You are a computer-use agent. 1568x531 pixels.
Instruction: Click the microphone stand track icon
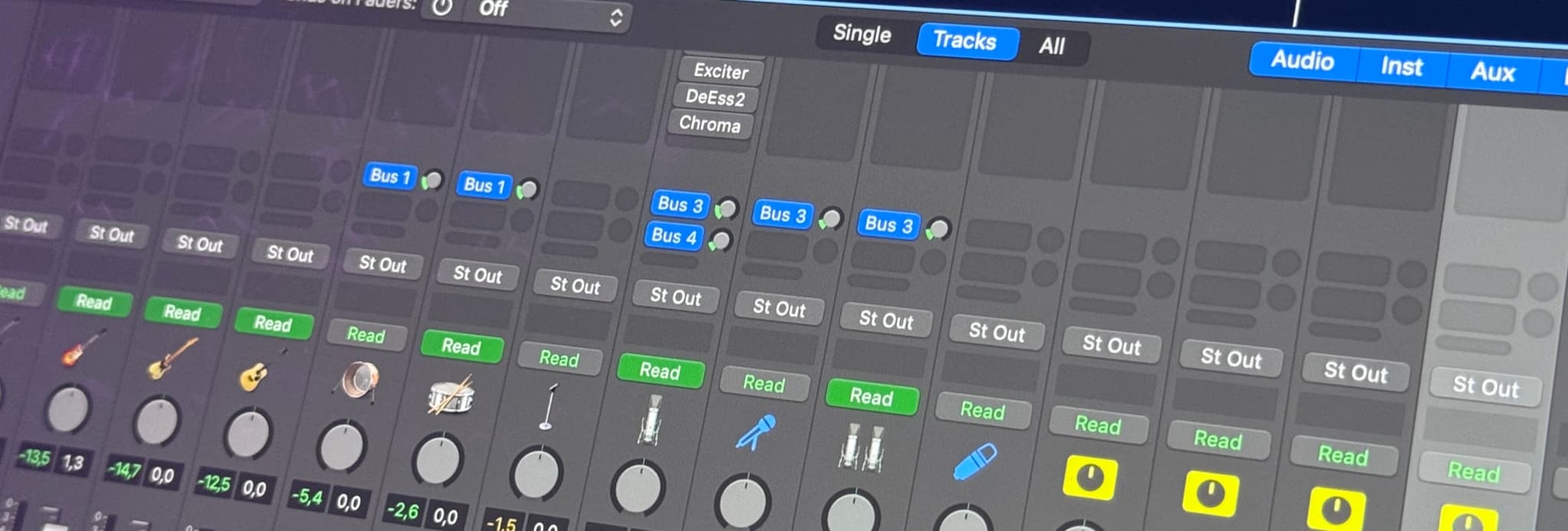pos(548,407)
